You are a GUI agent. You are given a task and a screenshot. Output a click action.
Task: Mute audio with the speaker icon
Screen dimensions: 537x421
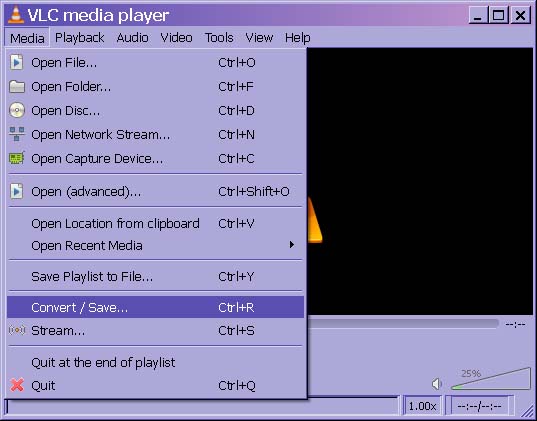point(437,384)
